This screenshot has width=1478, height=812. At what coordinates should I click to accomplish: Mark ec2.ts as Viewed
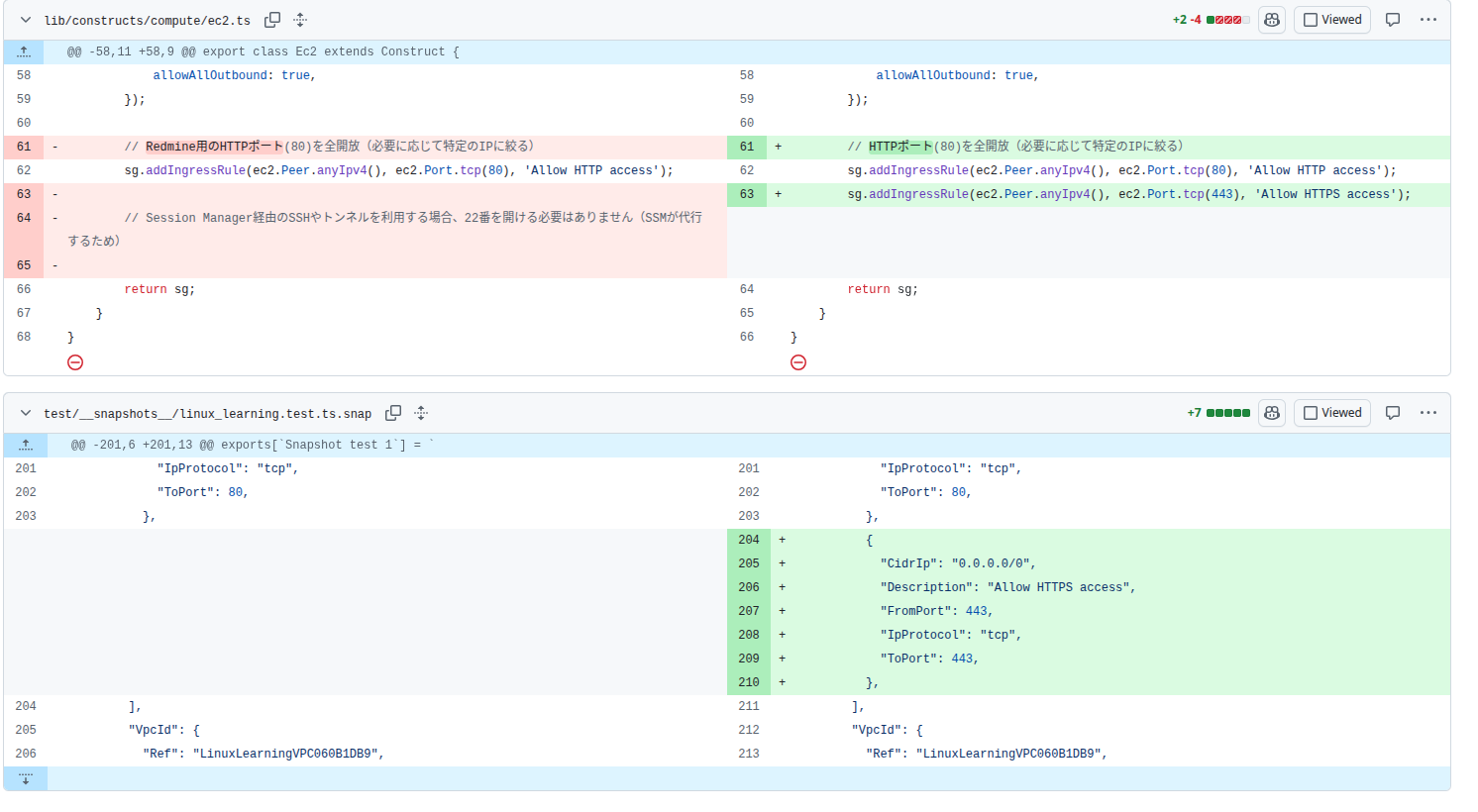[1332, 20]
